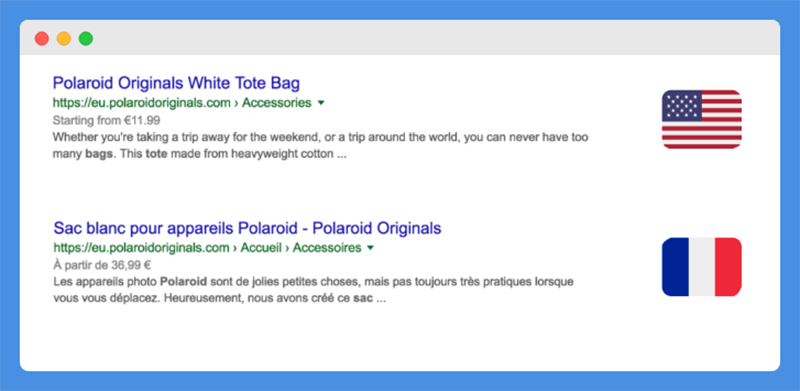Click the À partir de 36,99 € price text
The height and width of the screenshot is (391, 800).
point(102,265)
